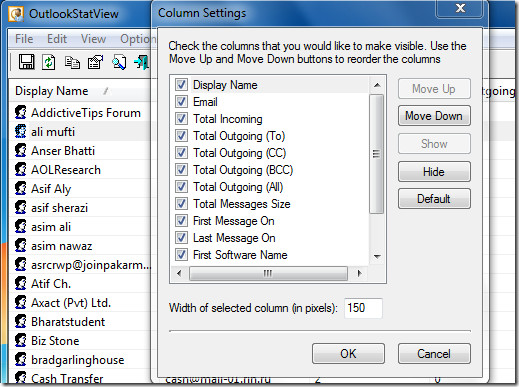519x387 pixels.
Task: Open the Options menu
Action: 136,39
